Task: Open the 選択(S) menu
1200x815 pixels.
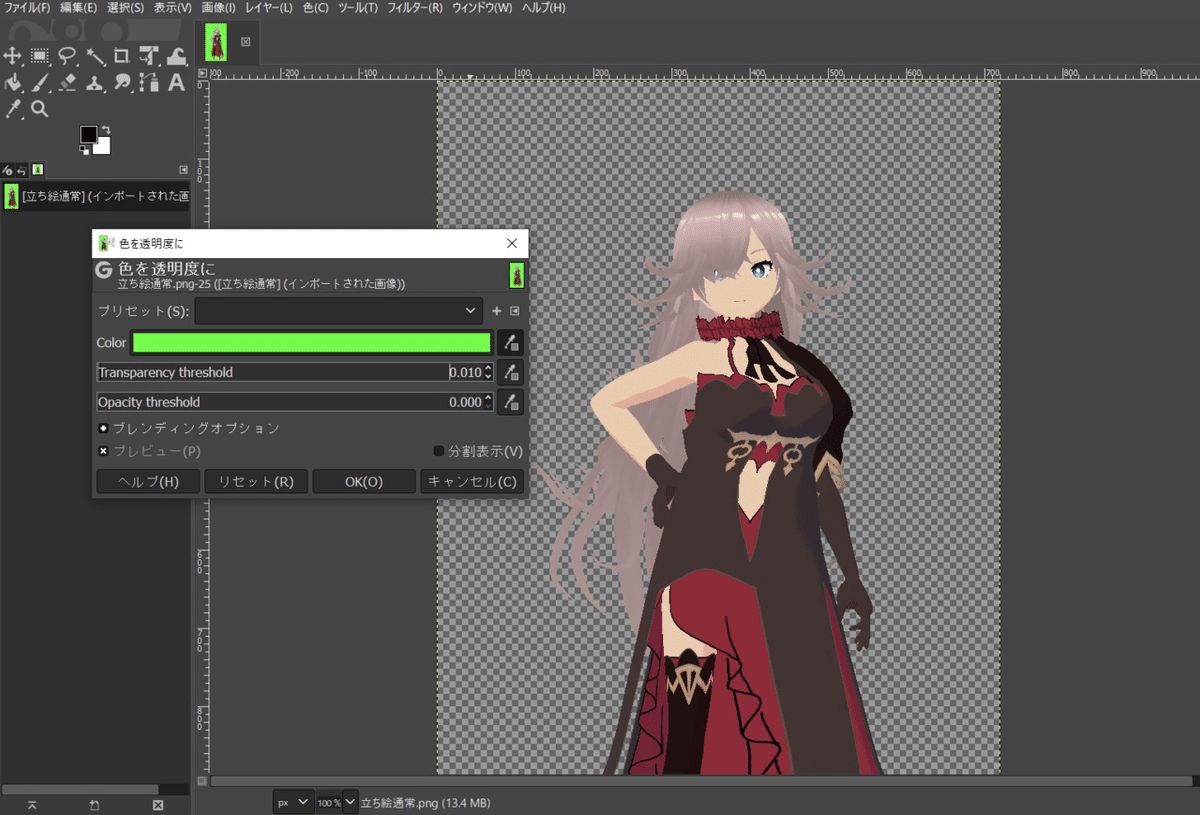Action: click(x=126, y=8)
